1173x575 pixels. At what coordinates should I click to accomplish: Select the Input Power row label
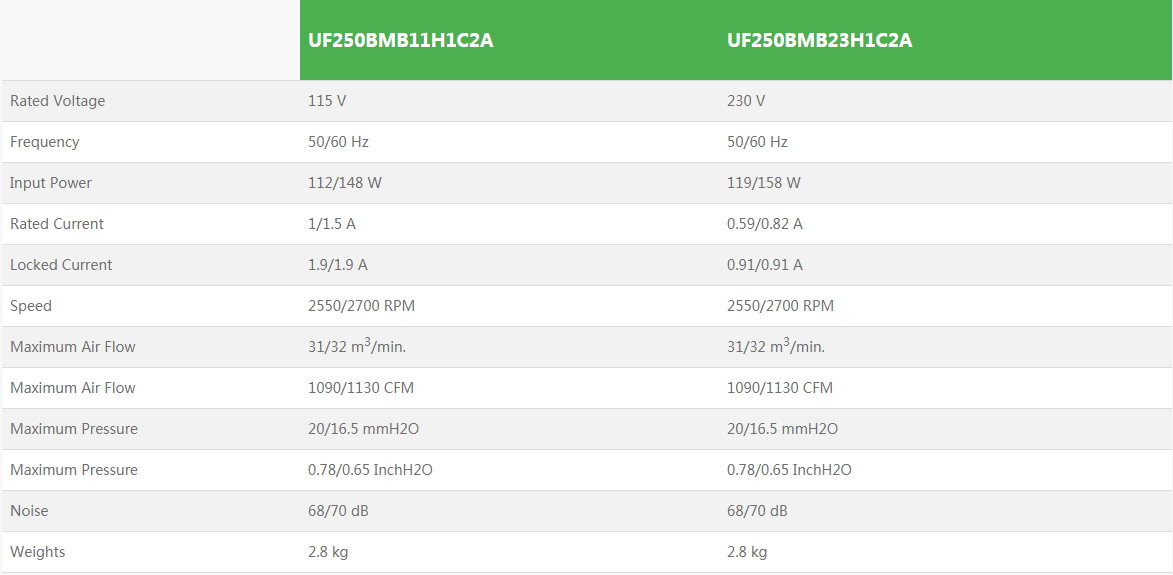point(51,183)
